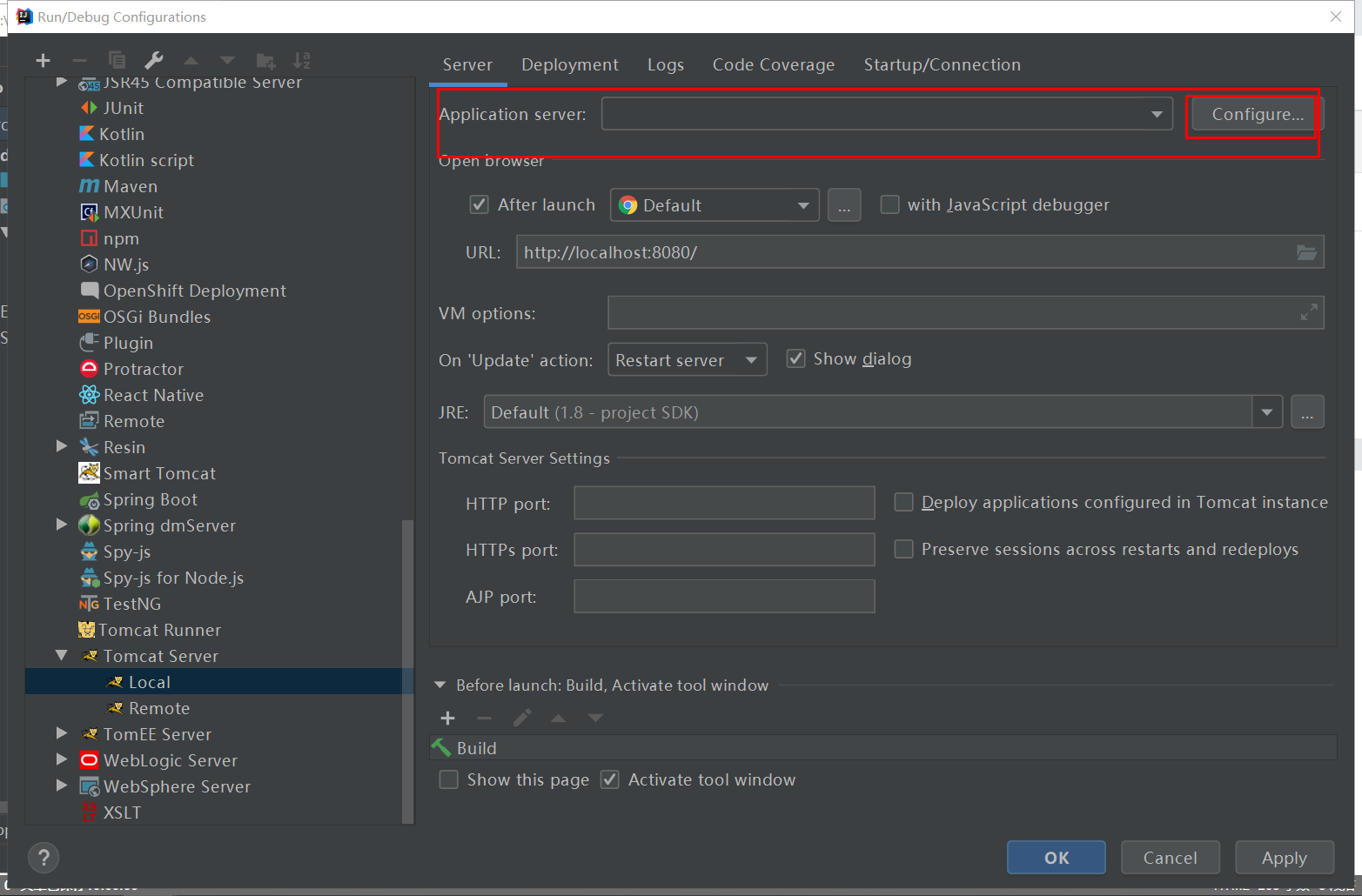Viewport: 1362px width, 896px height.
Task: Collapse the Before launch section
Action: point(439,685)
